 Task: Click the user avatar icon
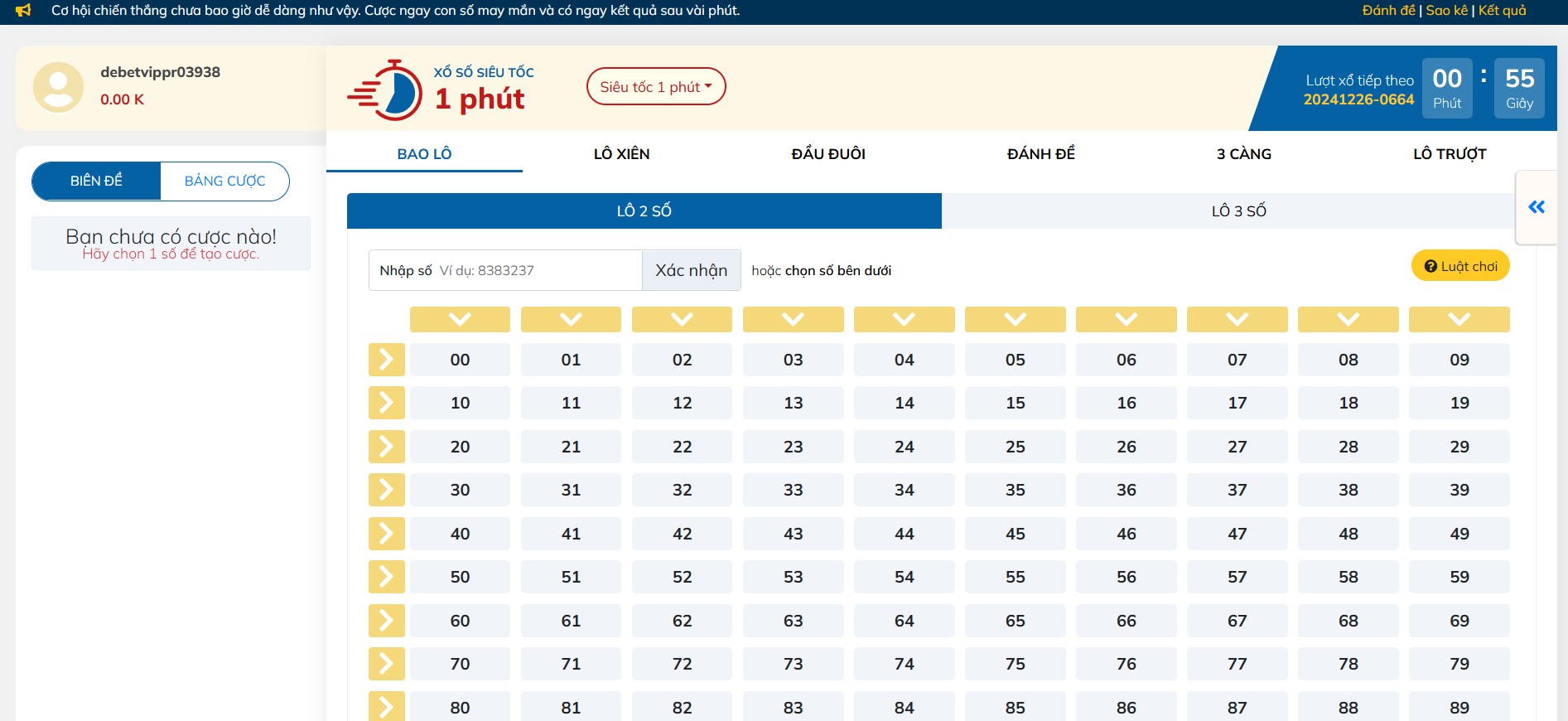58,87
